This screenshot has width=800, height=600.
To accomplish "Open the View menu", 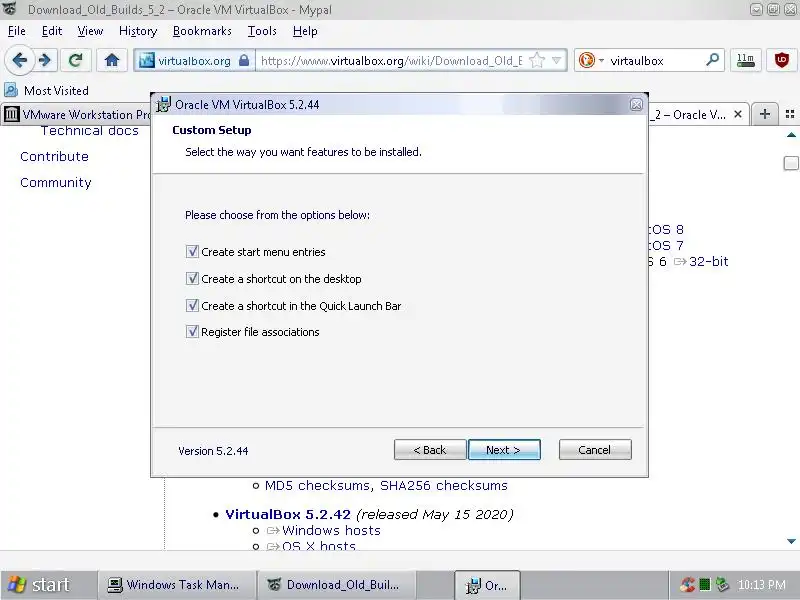I will click(x=90, y=31).
